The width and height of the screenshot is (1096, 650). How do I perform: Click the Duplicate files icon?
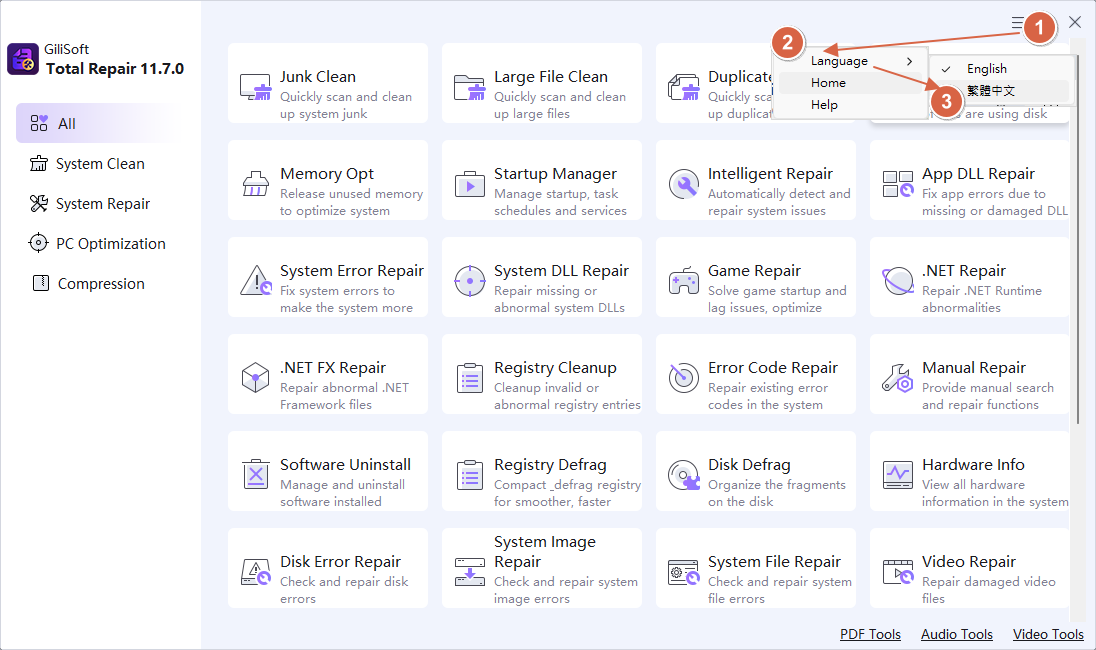(683, 87)
